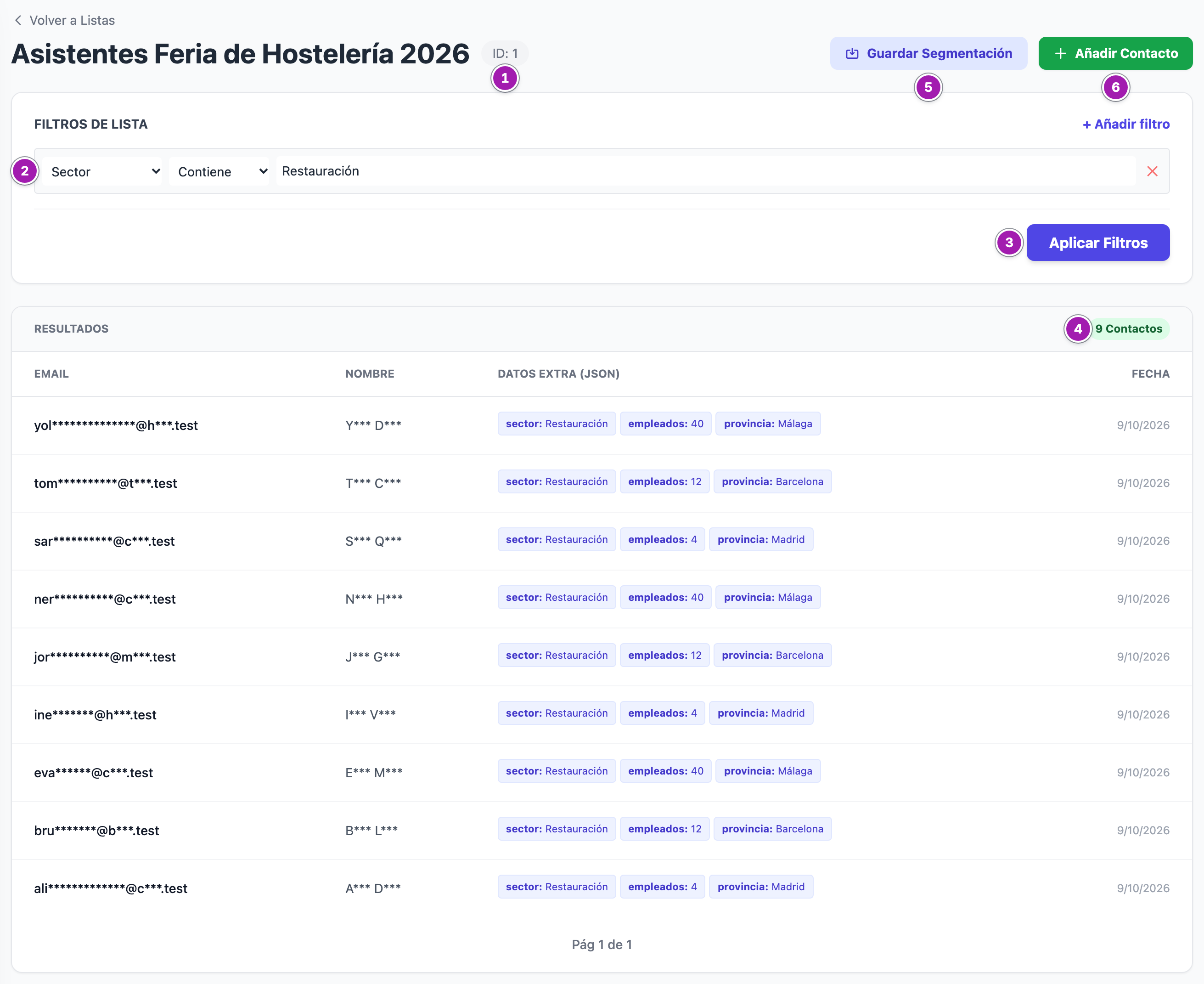
Task: Click the name T*** C***
Action: point(373,483)
